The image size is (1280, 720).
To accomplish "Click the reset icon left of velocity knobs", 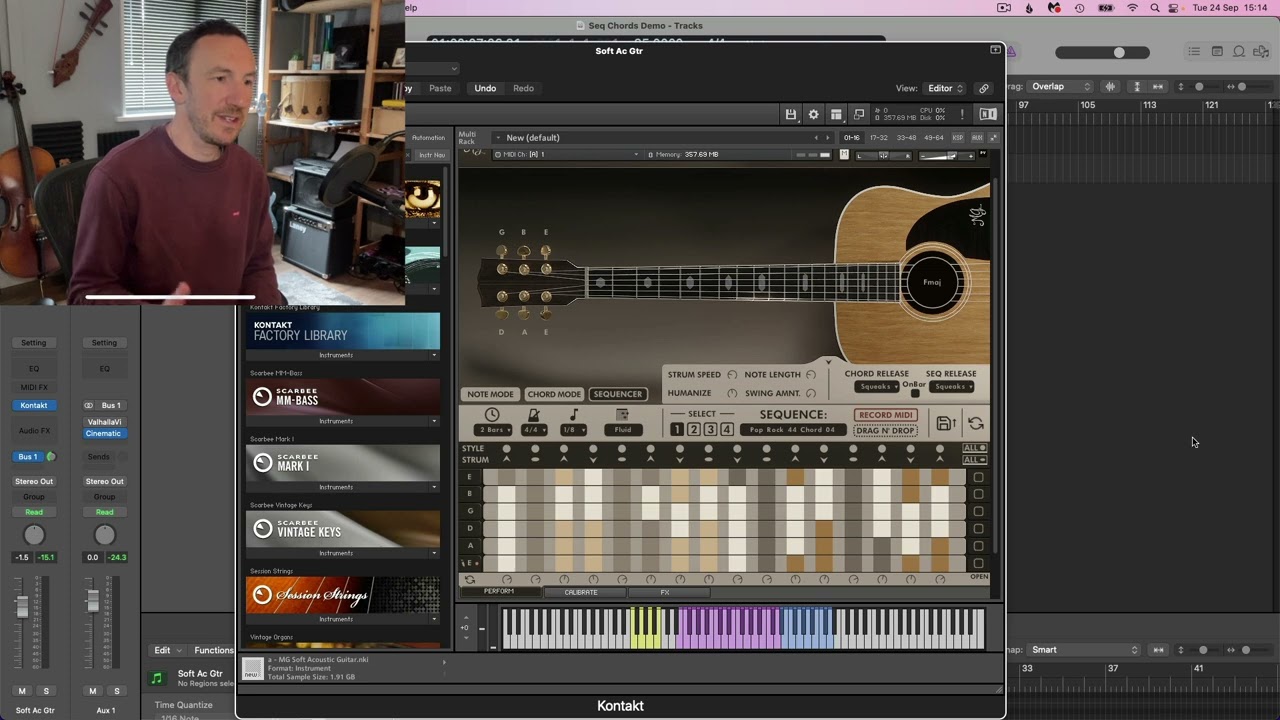I will pos(470,579).
